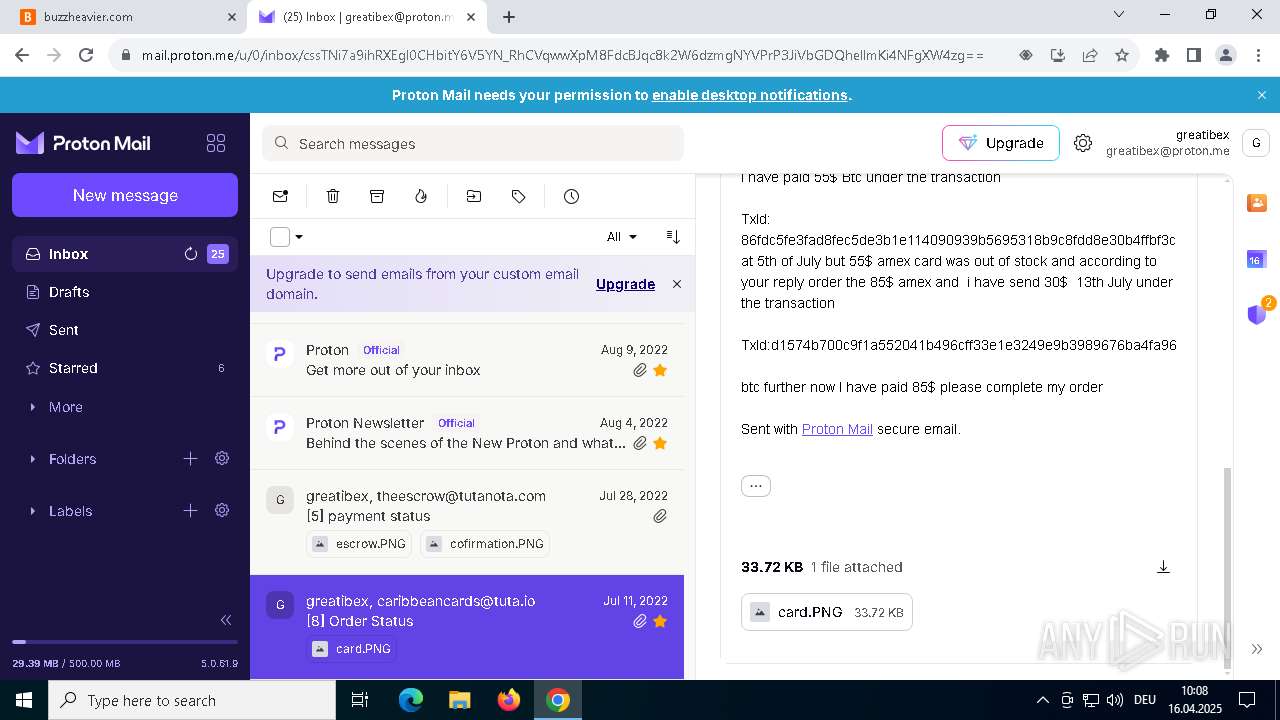Toggle star on Proton Aug 9 email
This screenshot has width=1280, height=720.
660,370
